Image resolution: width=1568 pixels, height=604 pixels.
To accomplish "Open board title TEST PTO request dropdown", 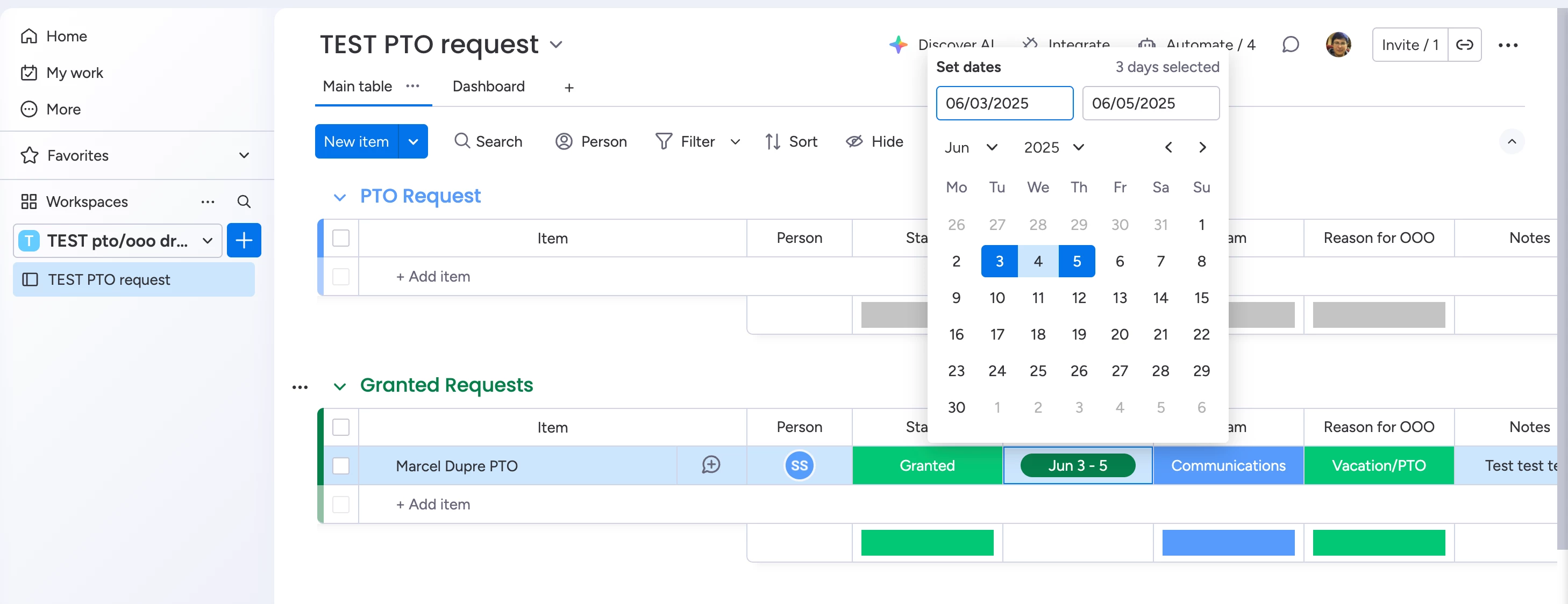I will click(x=556, y=45).
